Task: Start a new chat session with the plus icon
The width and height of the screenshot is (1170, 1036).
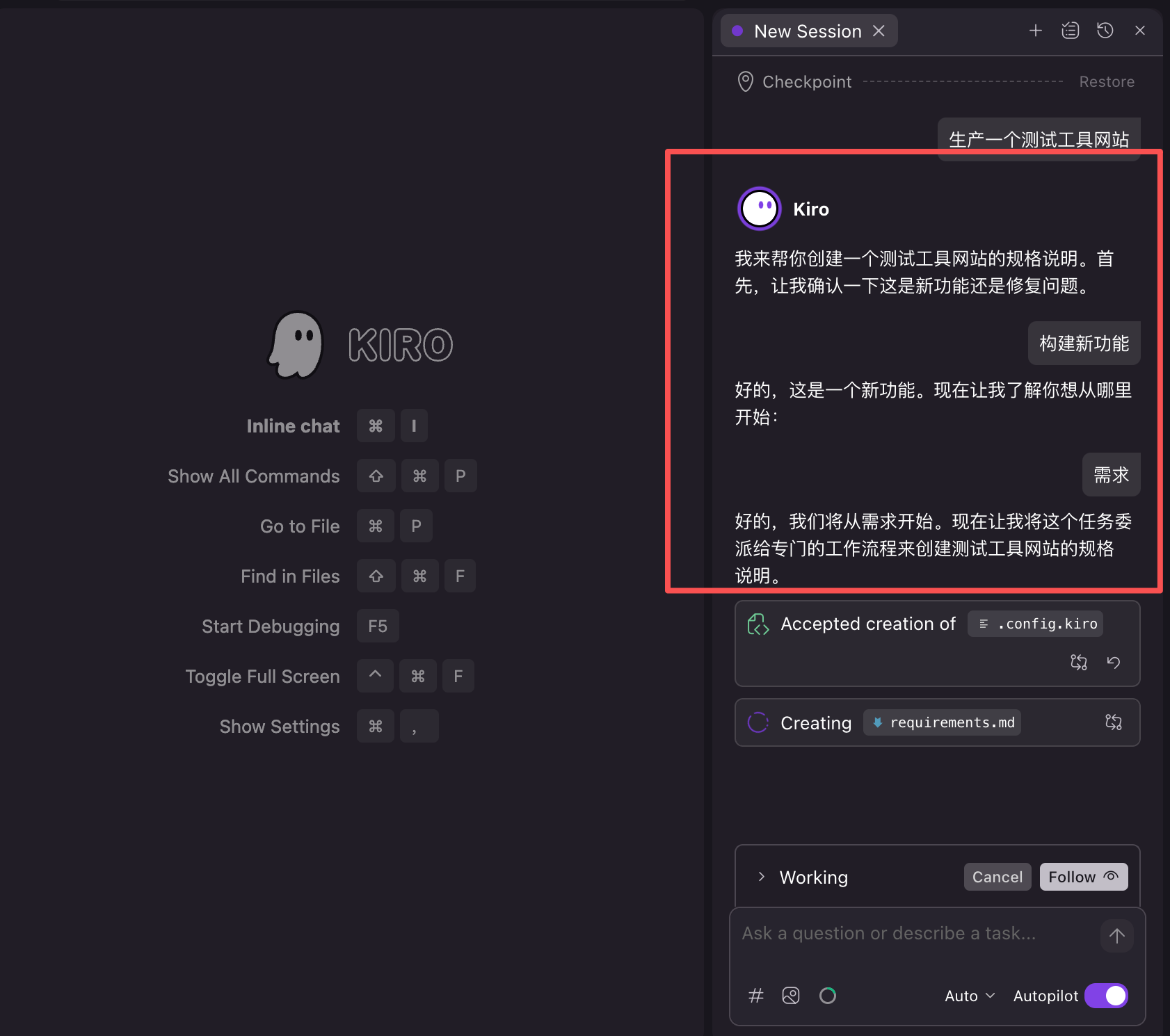Action: 1036,30
